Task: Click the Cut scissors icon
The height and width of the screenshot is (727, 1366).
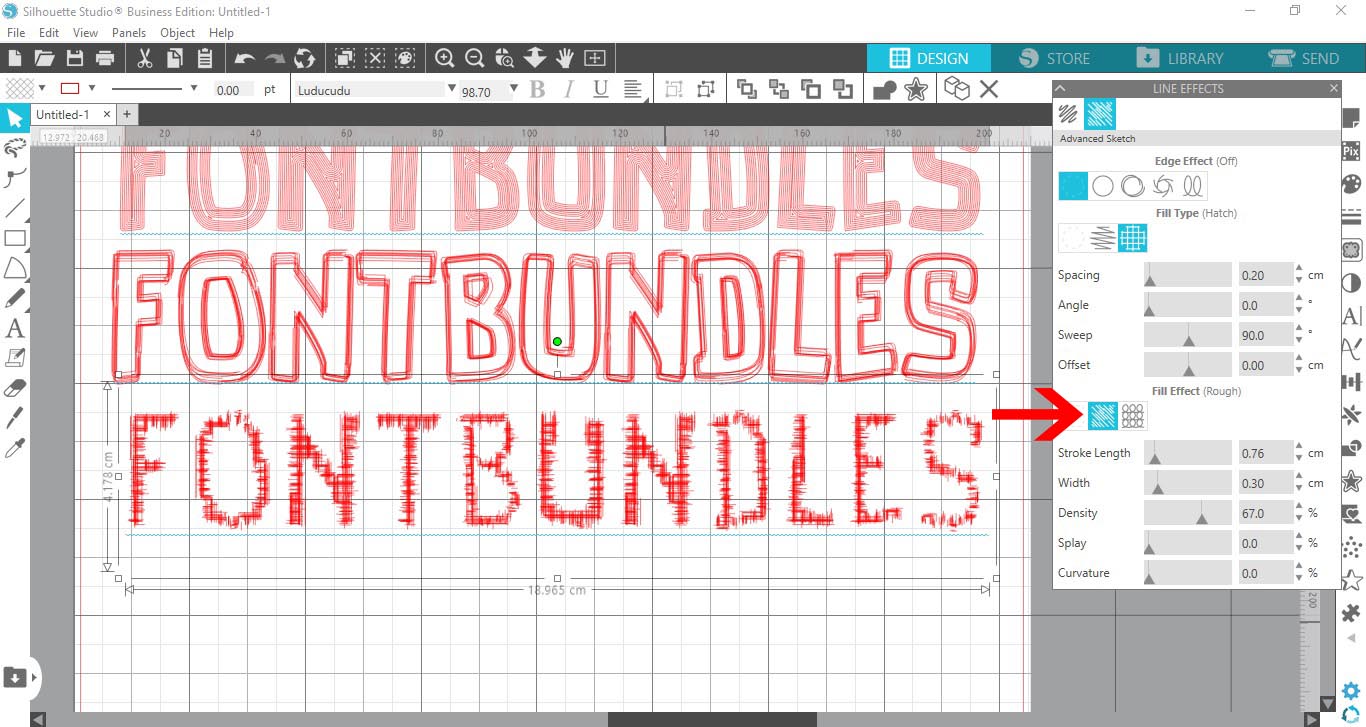Action: [144, 58]
